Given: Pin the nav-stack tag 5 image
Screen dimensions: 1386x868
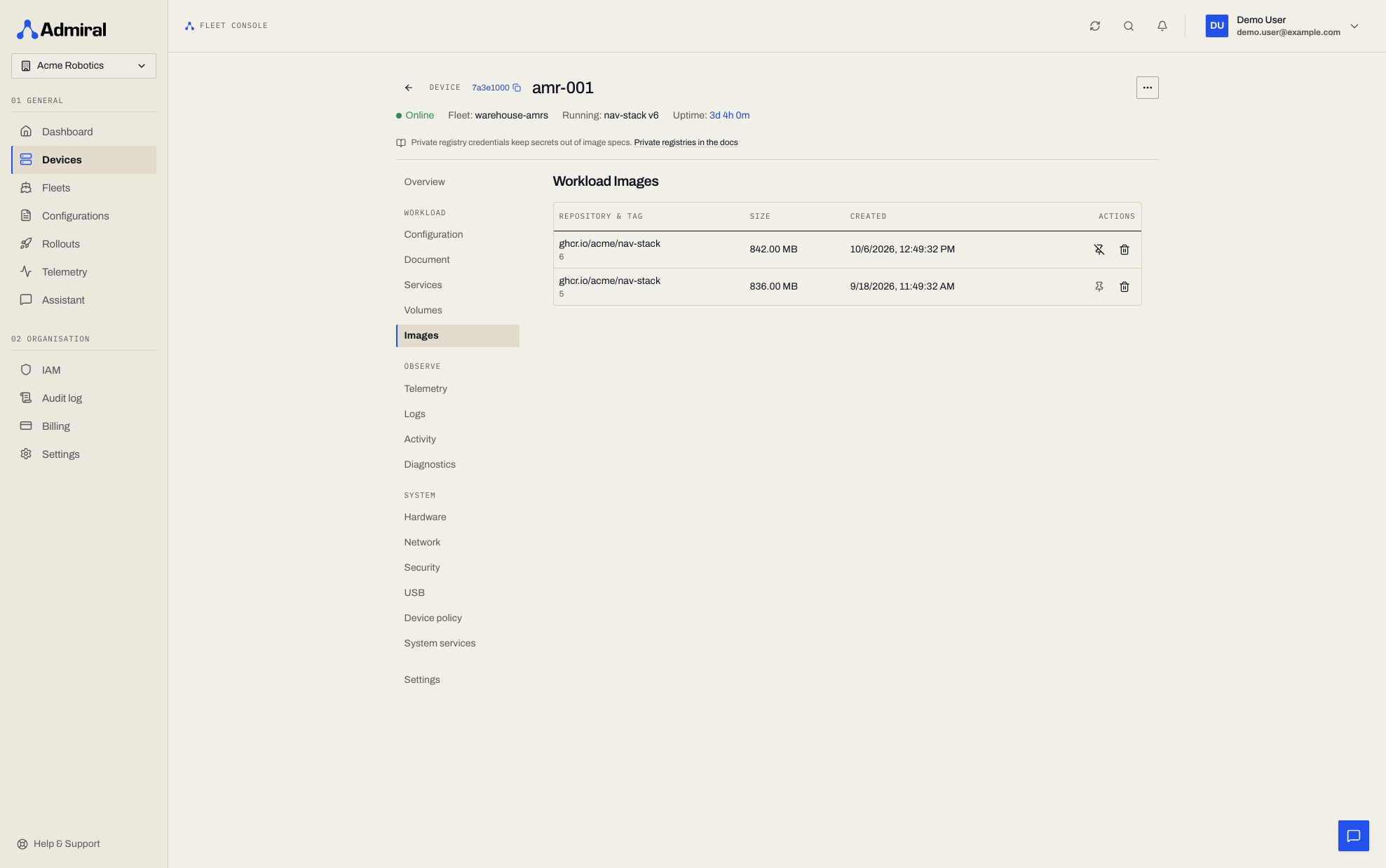Looking at the screenshot, I should (1099, 287).
